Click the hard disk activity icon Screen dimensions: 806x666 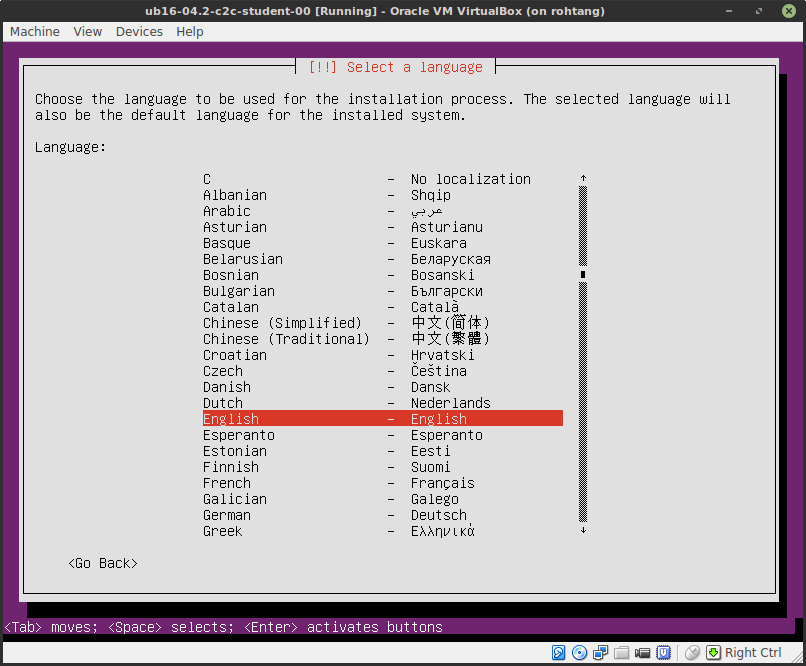pyautogui.click(x=558, y=652)
